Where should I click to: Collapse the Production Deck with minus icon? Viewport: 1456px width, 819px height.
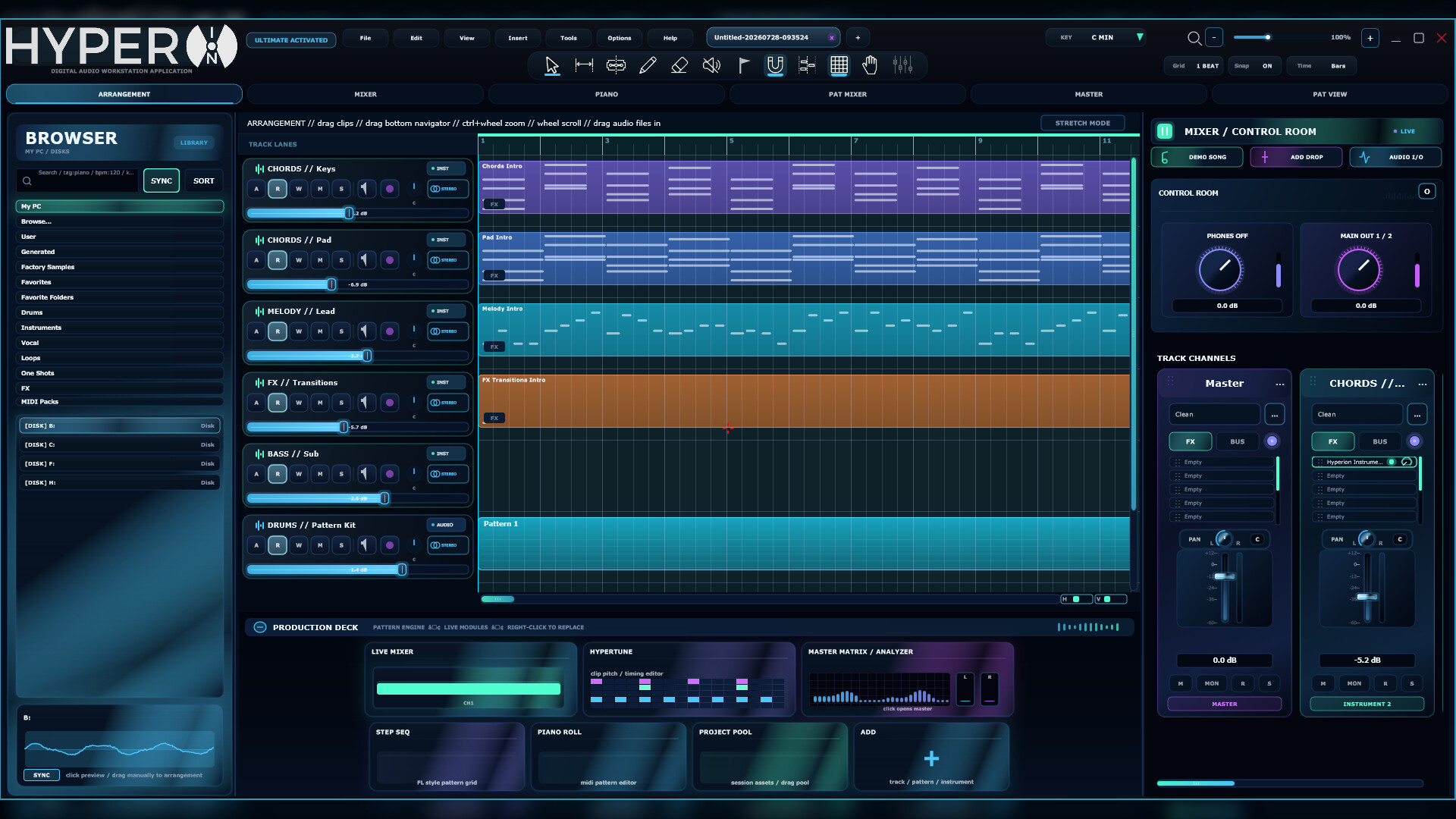[x=260, y=627]
